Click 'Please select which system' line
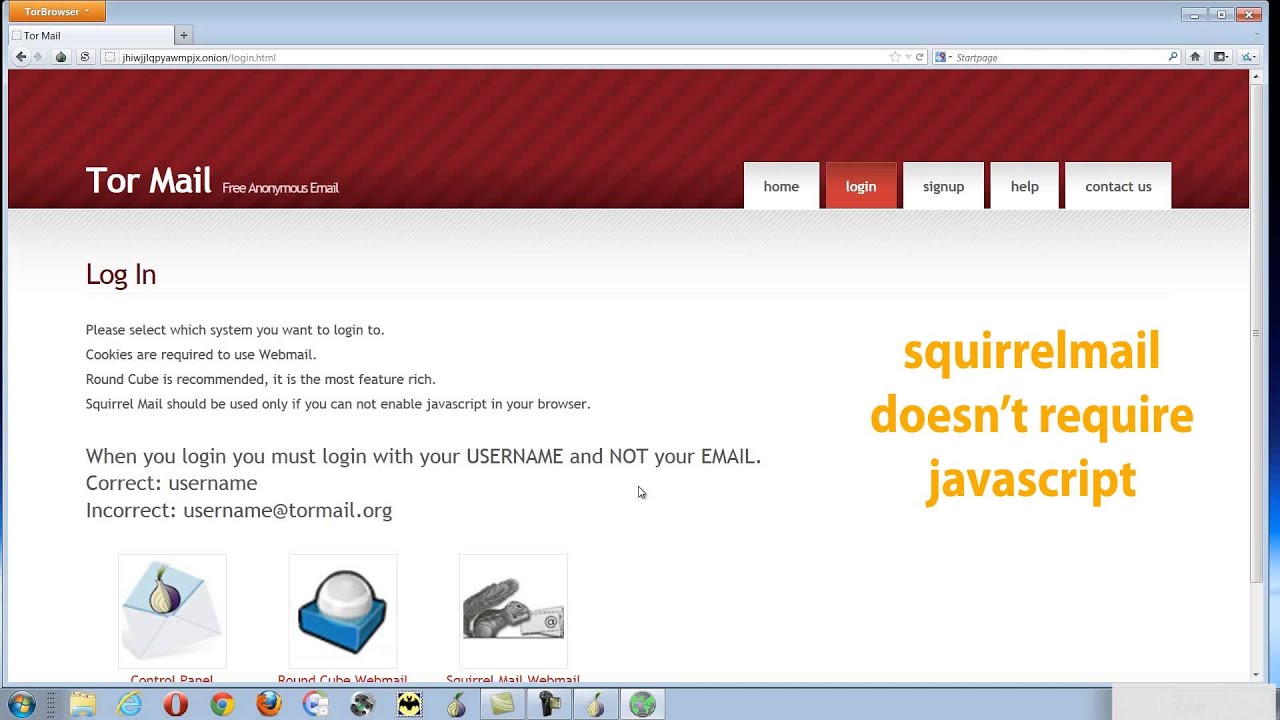The width and height of the screenshot is (1280, 720). point(235,330)
